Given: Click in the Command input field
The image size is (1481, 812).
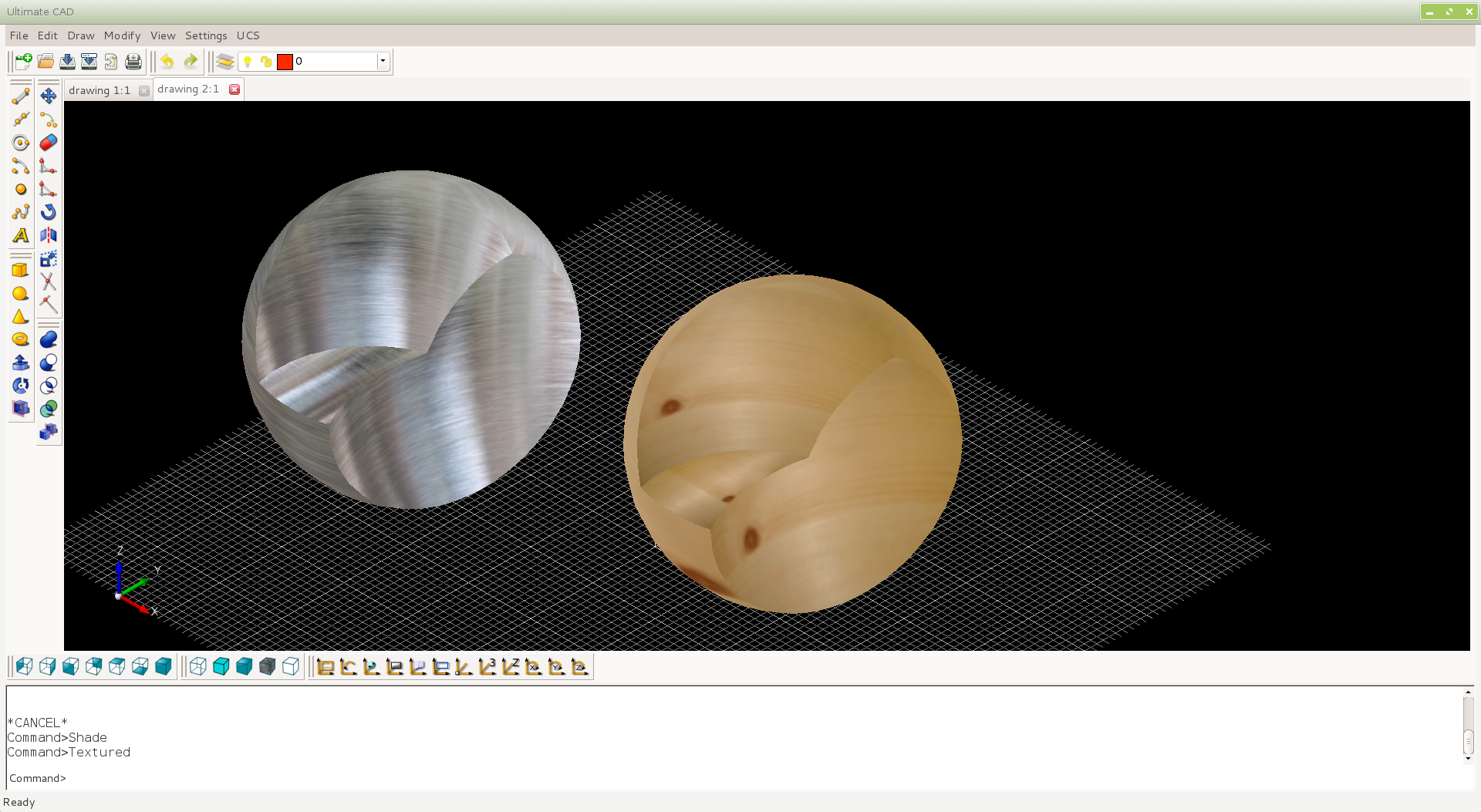Looking at the screenshot, I should (x=694, y=778).
